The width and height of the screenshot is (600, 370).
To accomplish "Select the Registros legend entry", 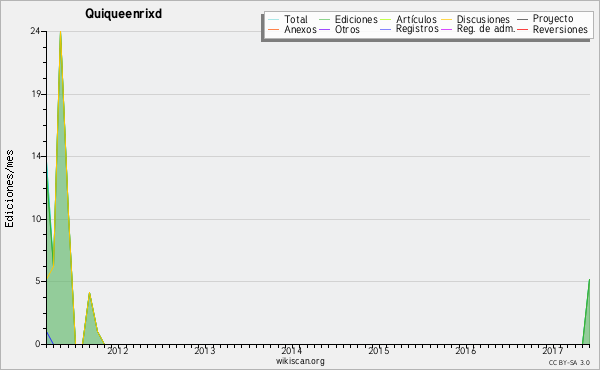I will click(417, 29).
